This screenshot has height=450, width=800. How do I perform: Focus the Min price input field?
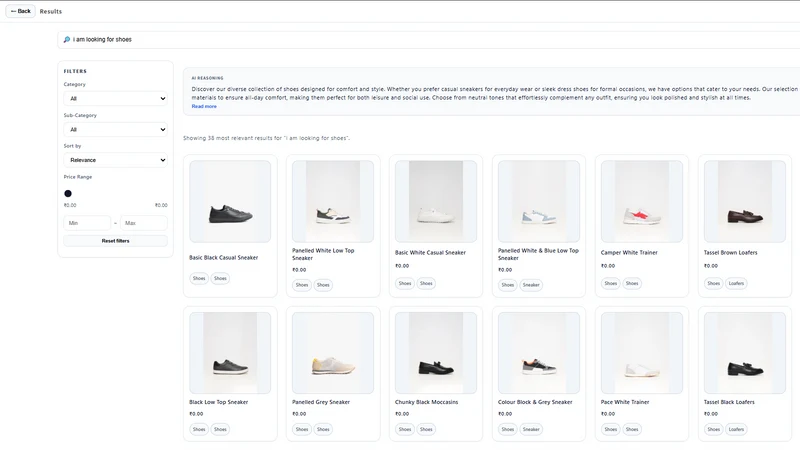pyautogui.click(x=87, y=223)
